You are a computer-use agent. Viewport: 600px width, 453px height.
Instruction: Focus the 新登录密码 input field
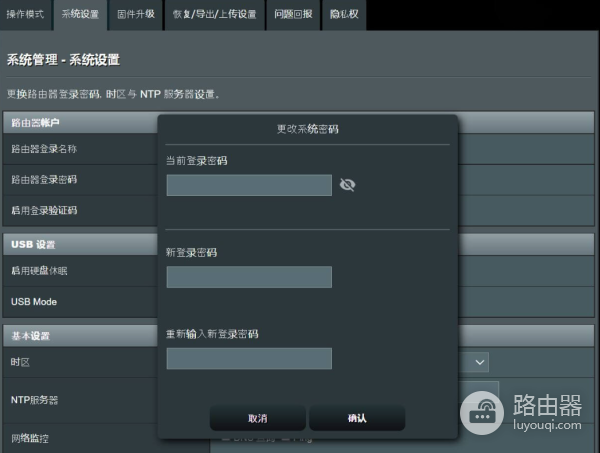(249, 277)
